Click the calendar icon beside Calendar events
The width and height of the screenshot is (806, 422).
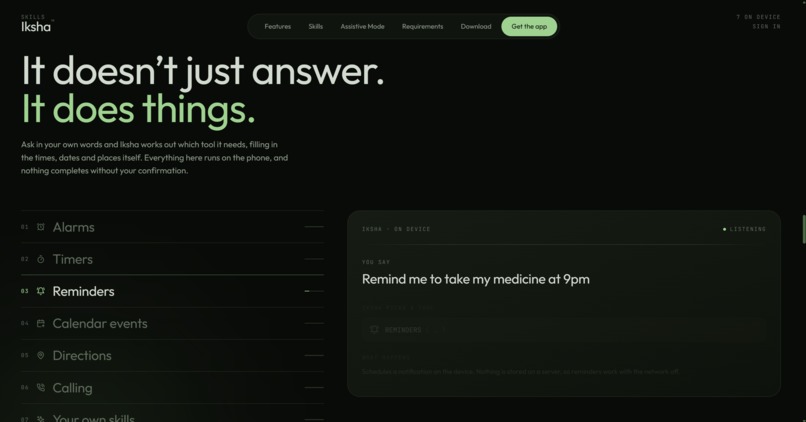pos(41,323)
